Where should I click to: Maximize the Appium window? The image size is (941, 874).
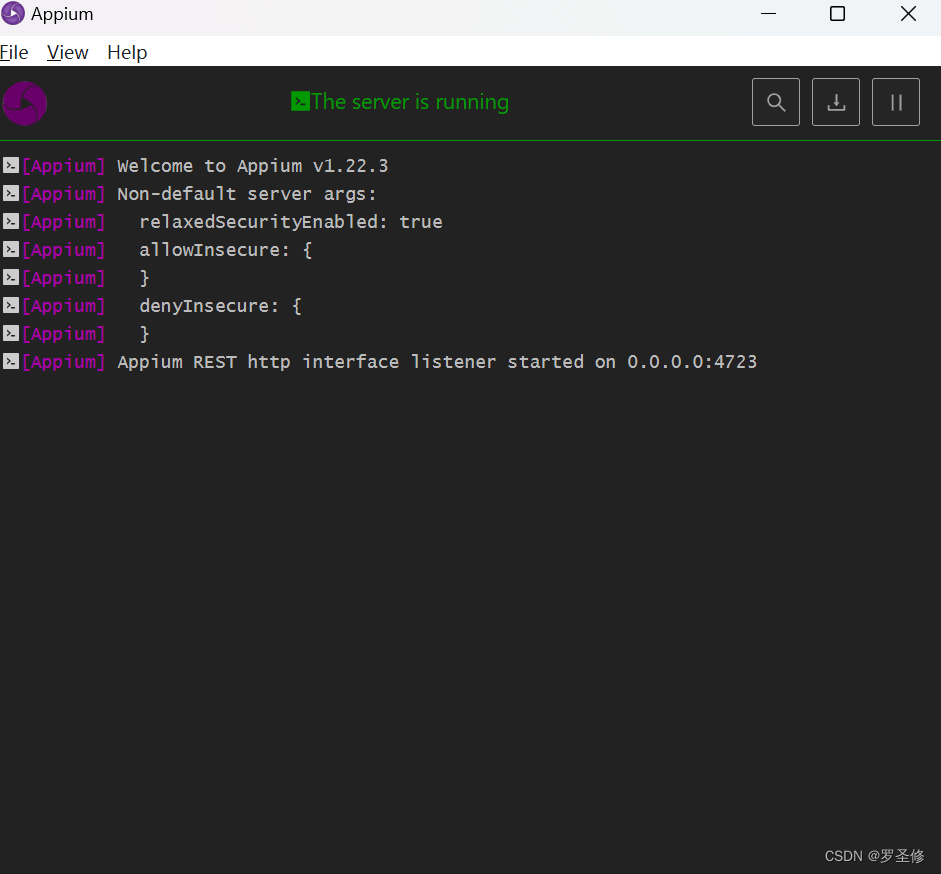tap(837, 13)
